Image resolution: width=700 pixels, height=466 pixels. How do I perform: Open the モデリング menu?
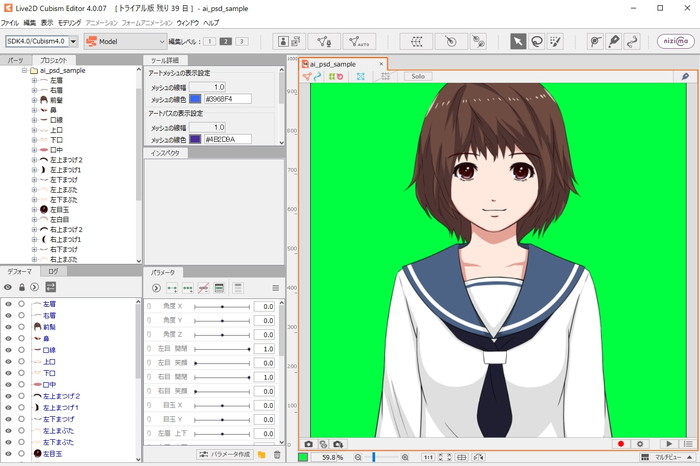point(69,22)
